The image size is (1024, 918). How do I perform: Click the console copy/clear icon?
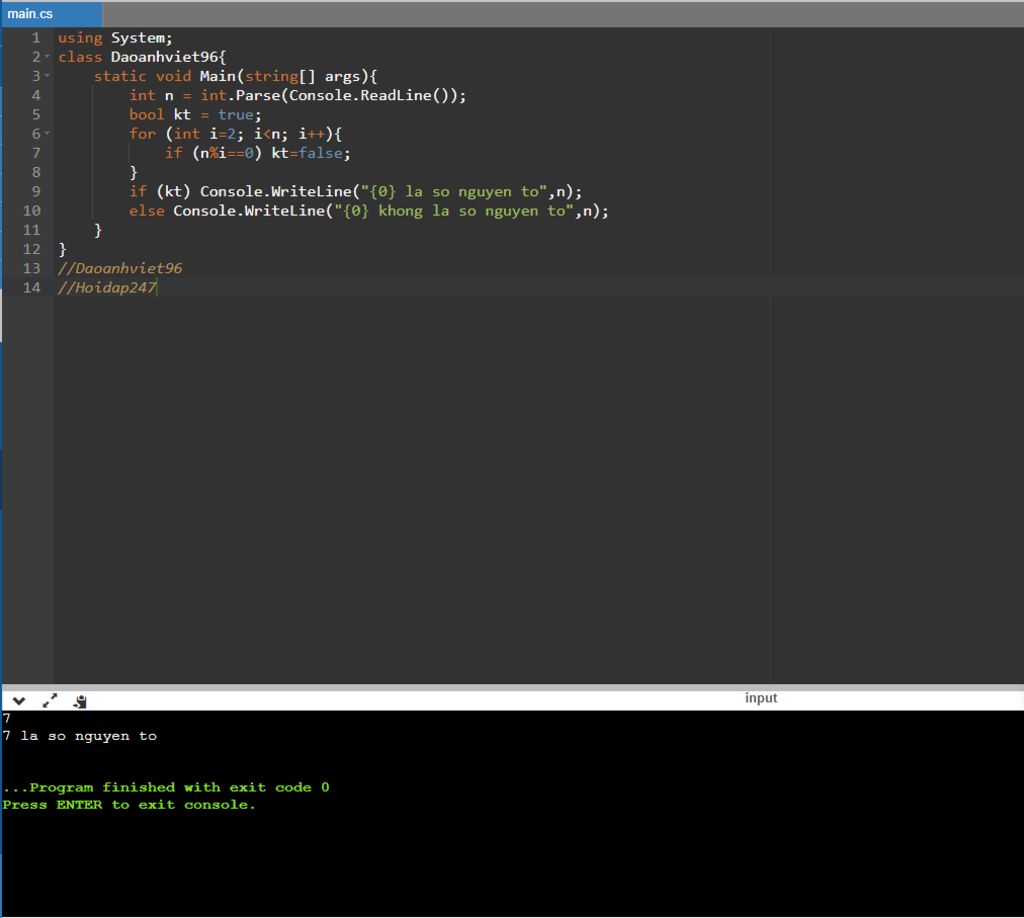[x=80, y=701]
